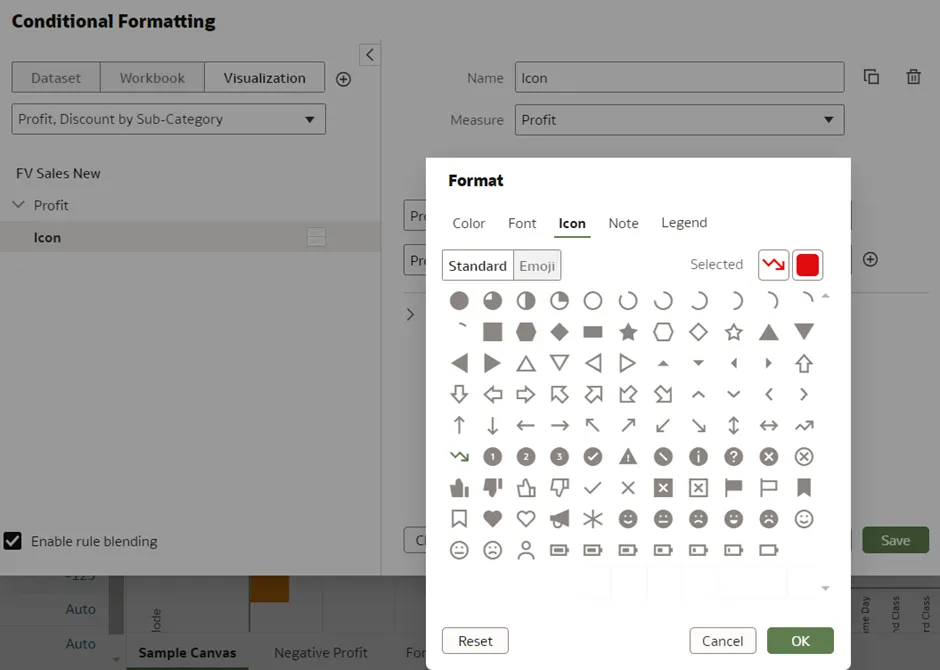Switch to Standard icon set
The image size is (940, 670).
[477, 266]
